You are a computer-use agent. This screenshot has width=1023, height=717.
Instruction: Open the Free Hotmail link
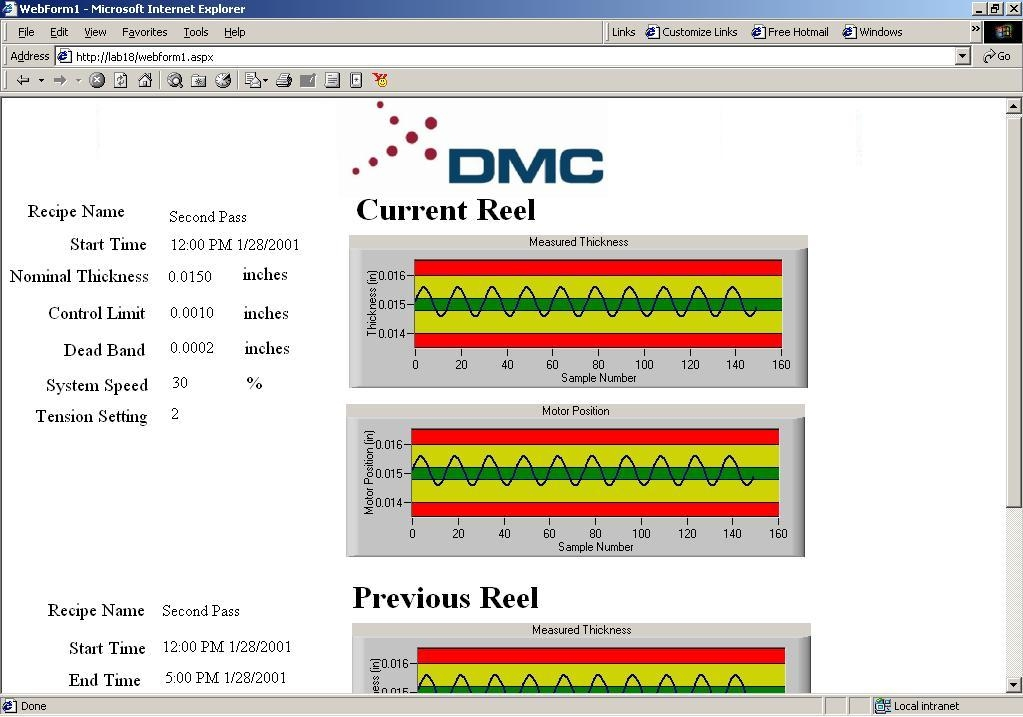coord(789,32)
